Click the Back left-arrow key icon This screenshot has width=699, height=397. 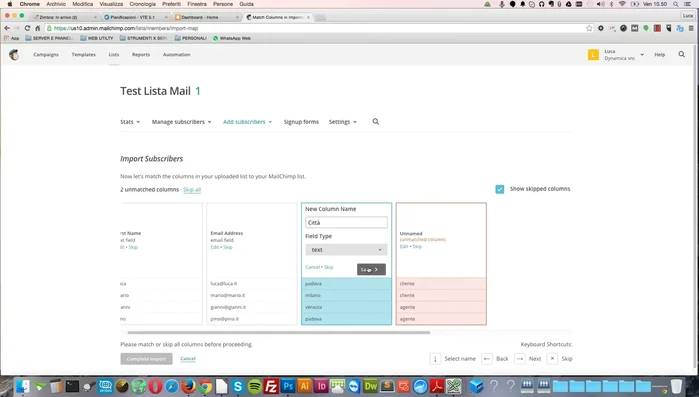point(487,359)
